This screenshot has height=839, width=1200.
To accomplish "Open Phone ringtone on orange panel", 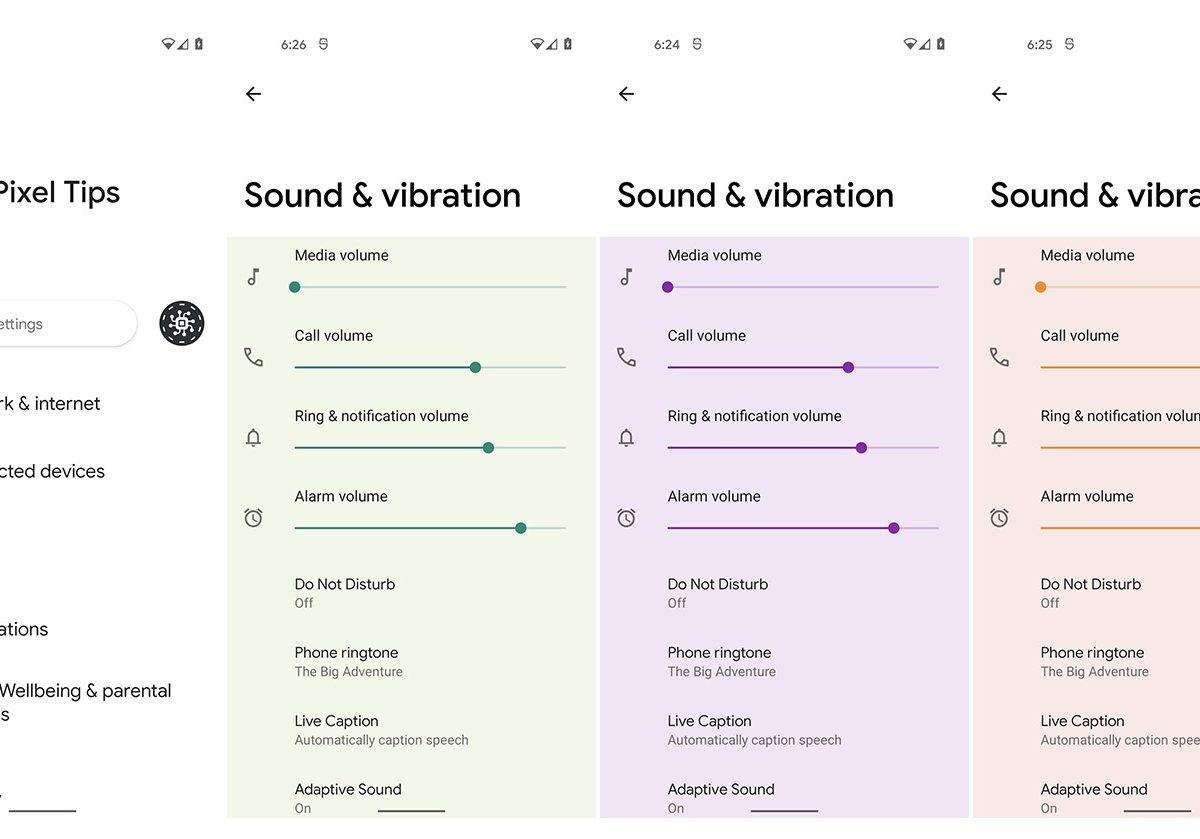I will pyautogui.click(x=1094, y=661).
